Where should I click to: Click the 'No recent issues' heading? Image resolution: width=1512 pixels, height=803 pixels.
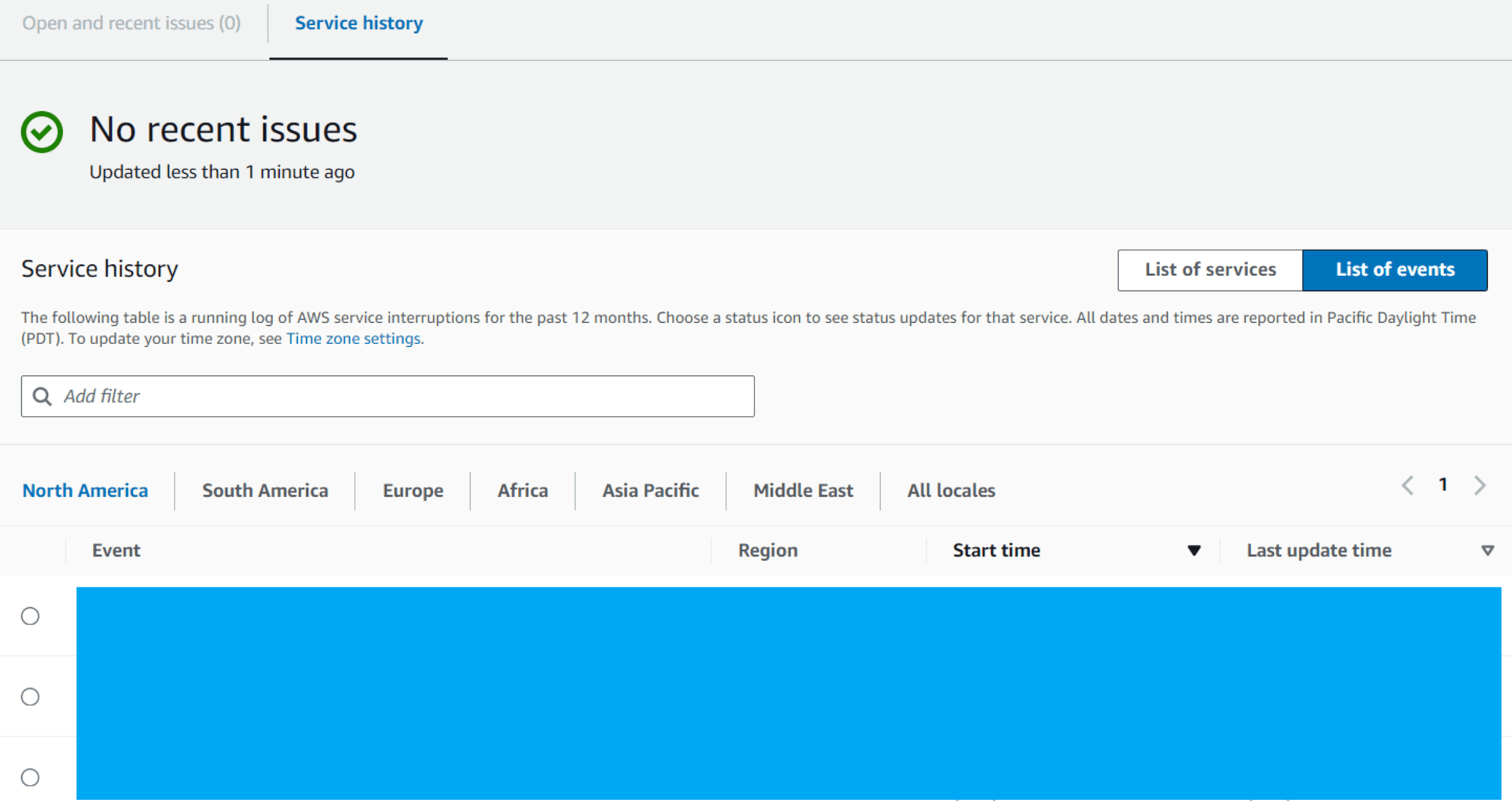click(223, 129)
